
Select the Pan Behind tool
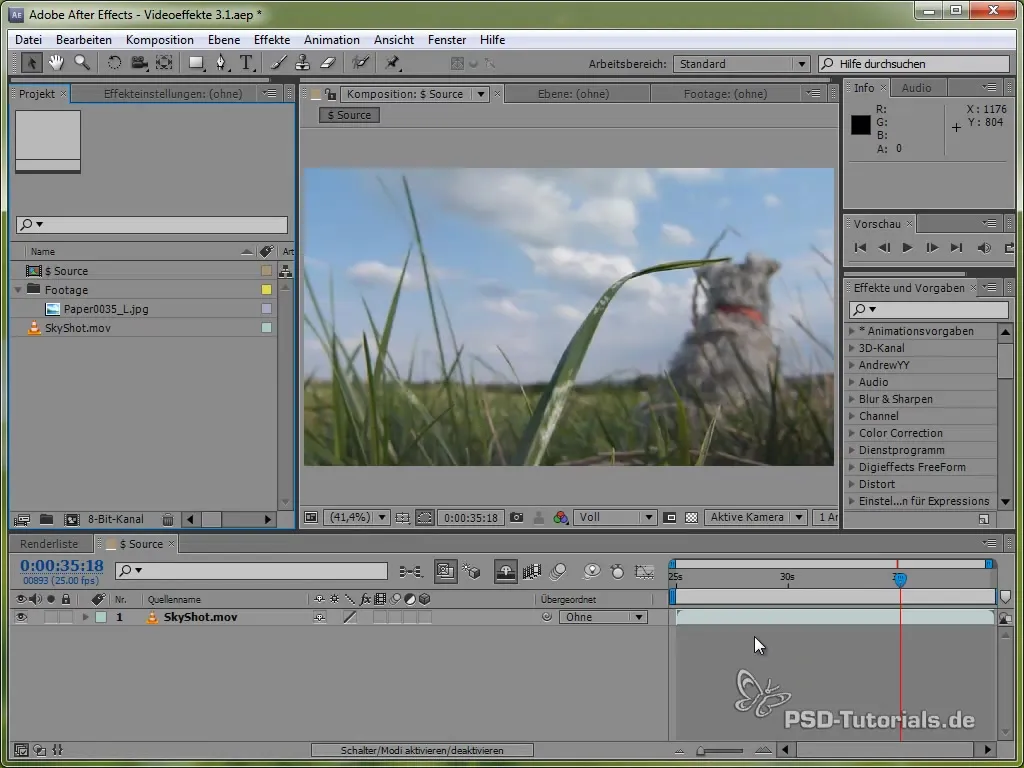[165, 63]
